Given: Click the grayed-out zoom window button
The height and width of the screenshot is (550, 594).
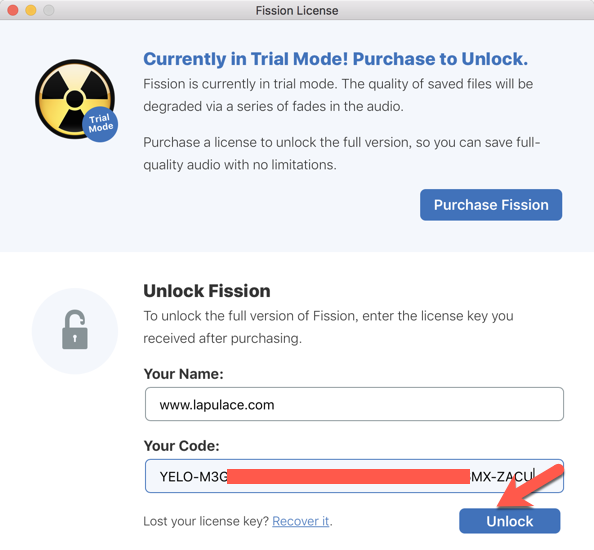Looking at the screenshot, I should point(48,10).
